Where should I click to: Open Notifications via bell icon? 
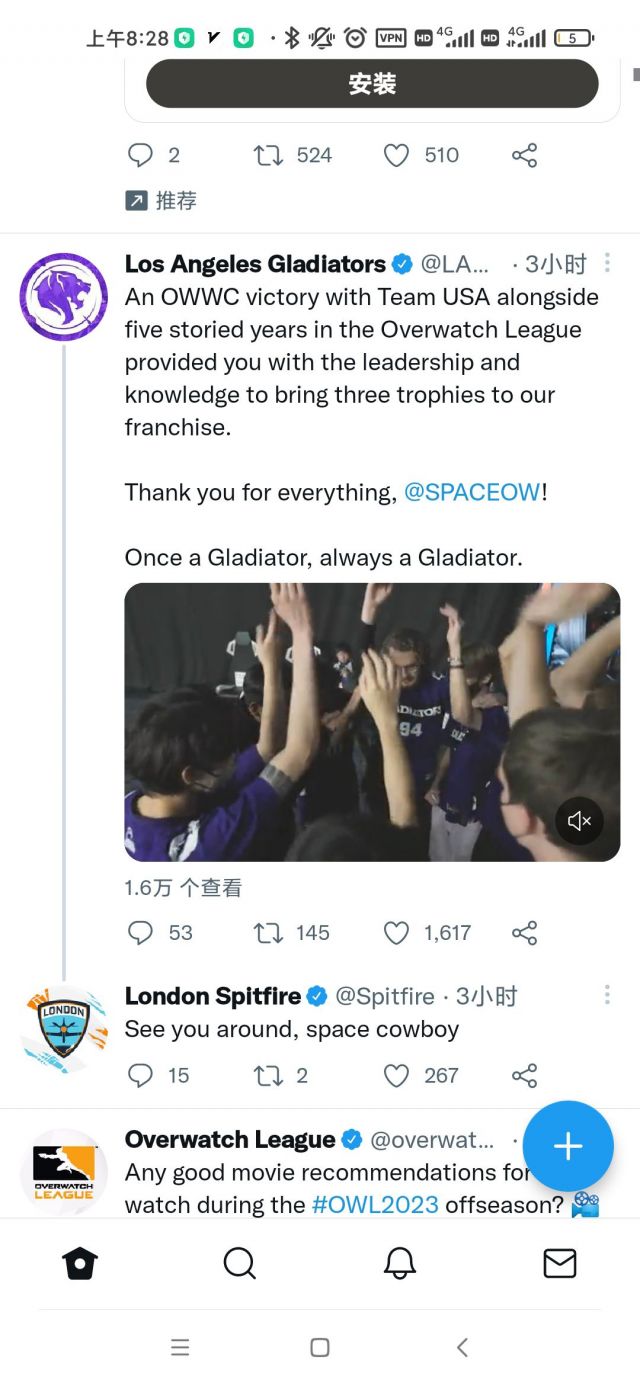[400, 1263]
